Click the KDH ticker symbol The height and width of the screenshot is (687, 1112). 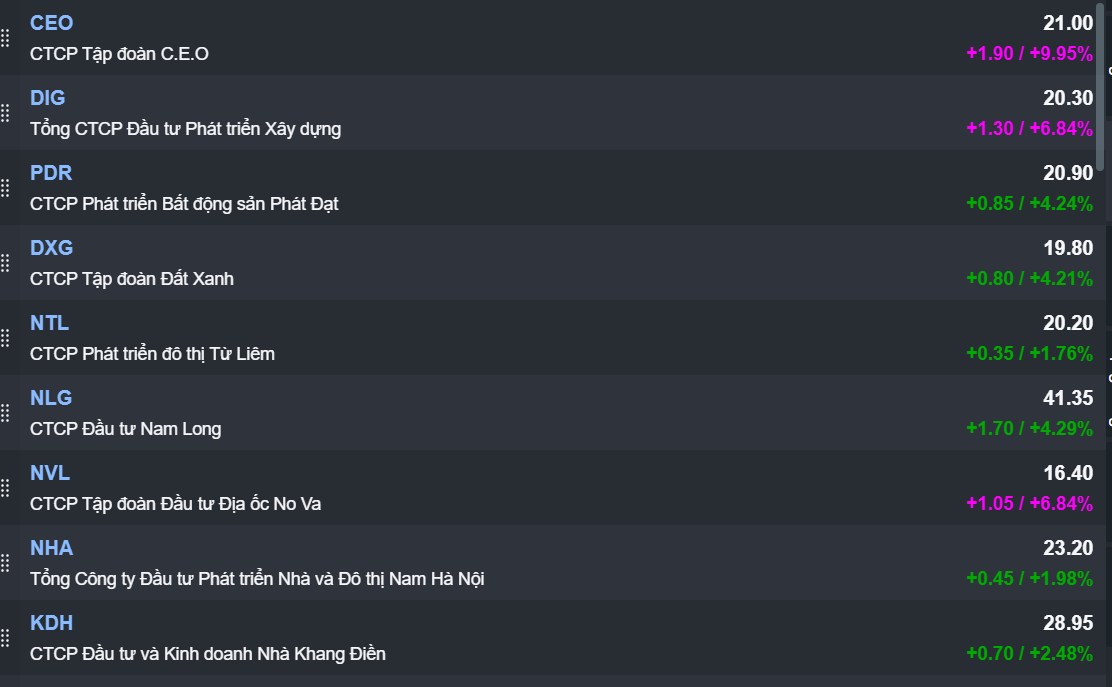(51, 623)
